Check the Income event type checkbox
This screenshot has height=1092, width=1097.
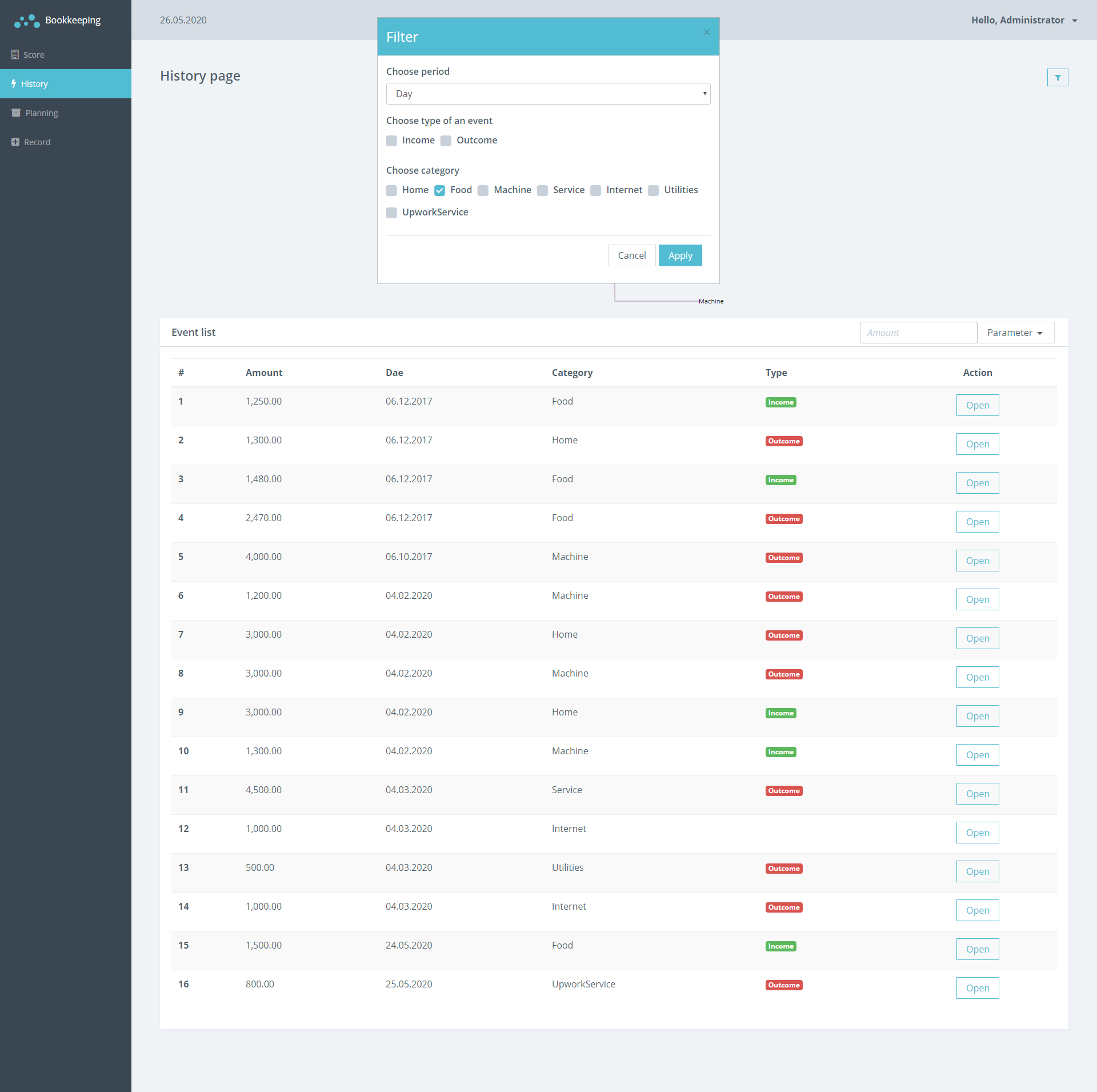(391, 141)
